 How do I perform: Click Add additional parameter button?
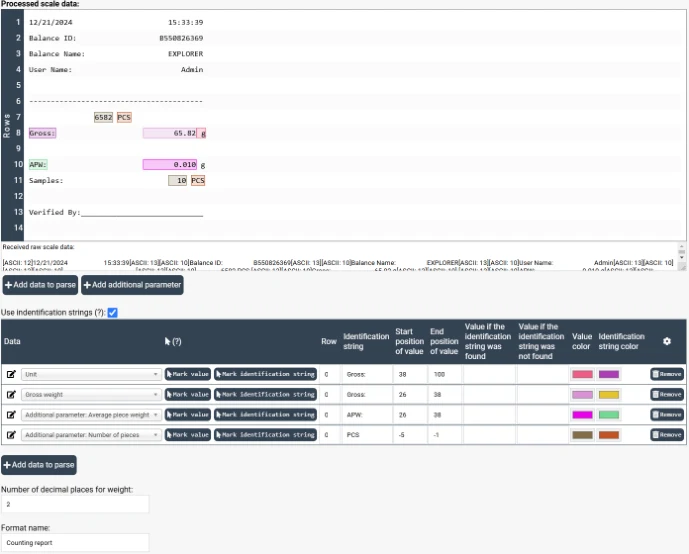[x=132, y=285]
